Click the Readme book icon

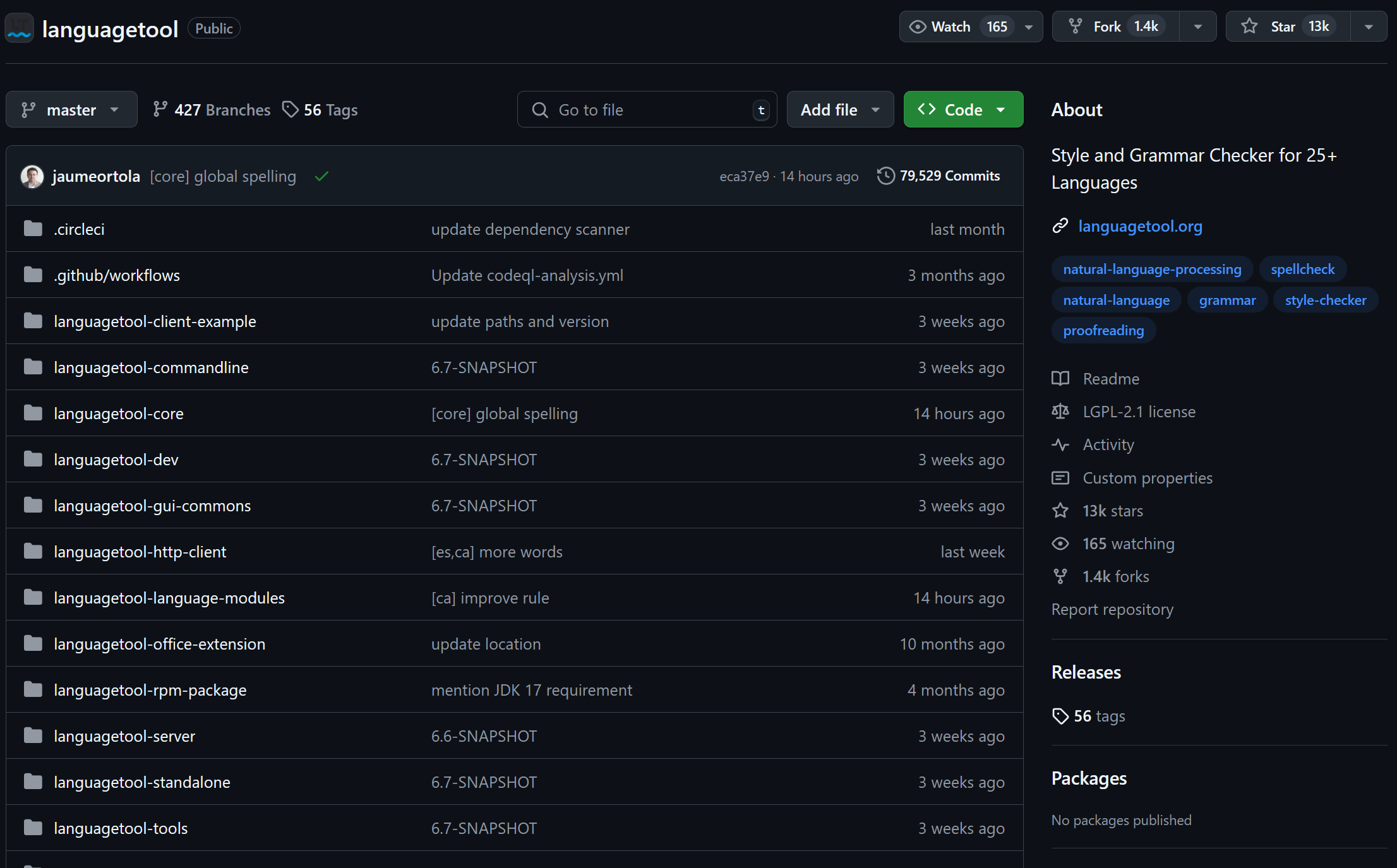(x=1060, y=379)
